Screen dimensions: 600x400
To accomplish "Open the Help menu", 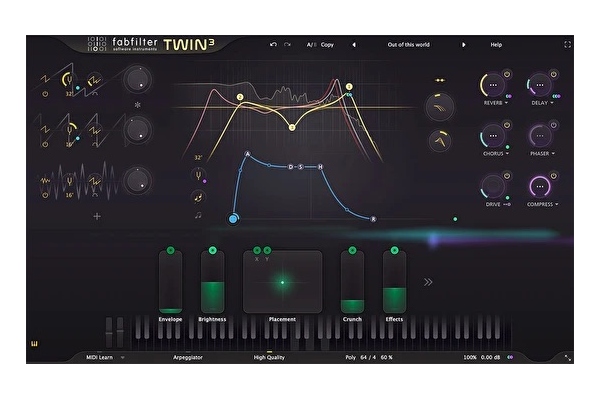I will coord(496,45).
